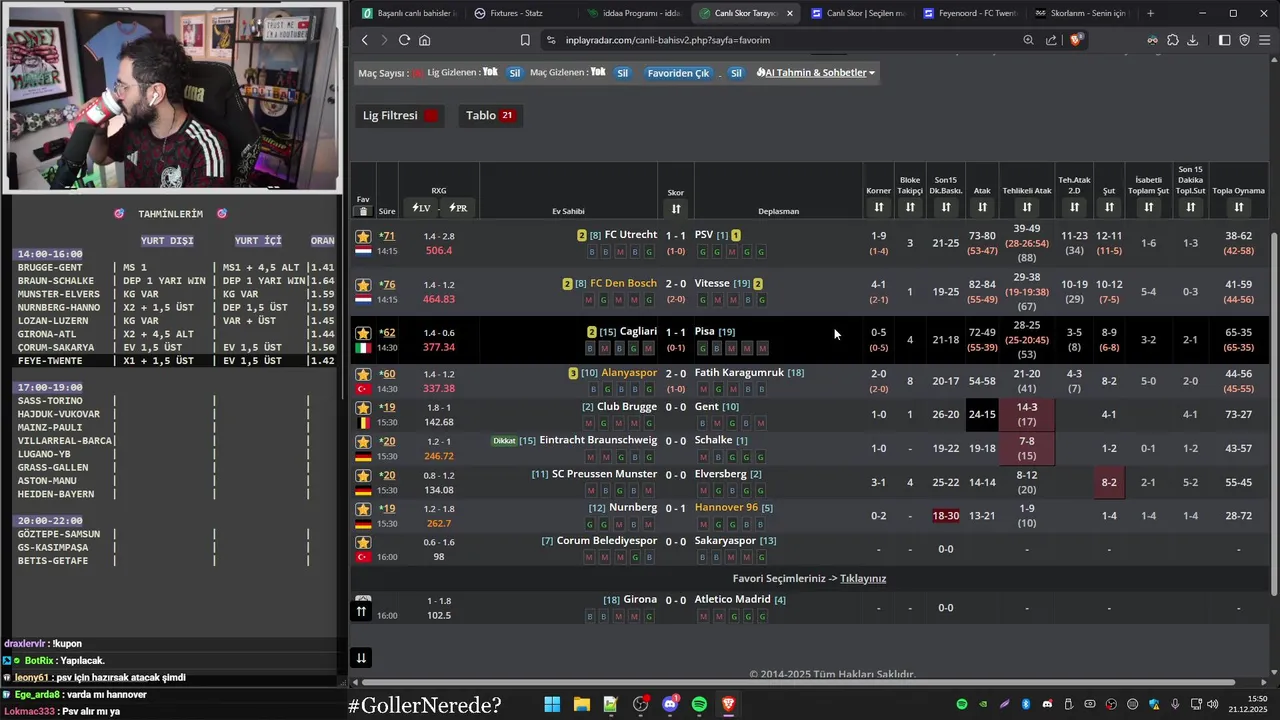Click Sil next to Lig Gizlenen
Viewport: 1280px width, 720px height.
pyautogui.click(x=514, y=73)
